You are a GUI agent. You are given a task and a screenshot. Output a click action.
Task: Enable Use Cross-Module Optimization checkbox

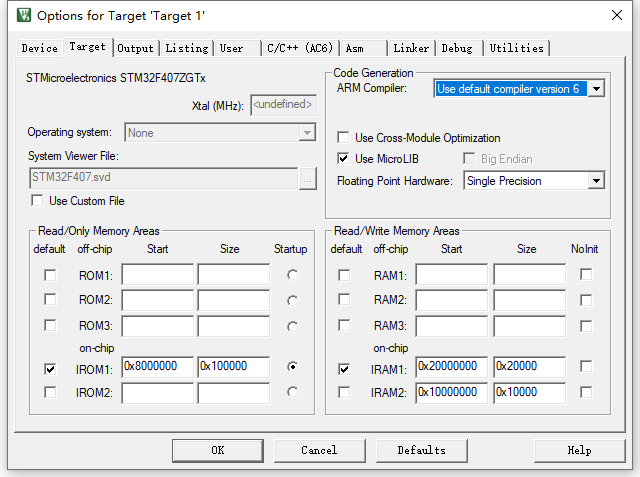(344, 138)
